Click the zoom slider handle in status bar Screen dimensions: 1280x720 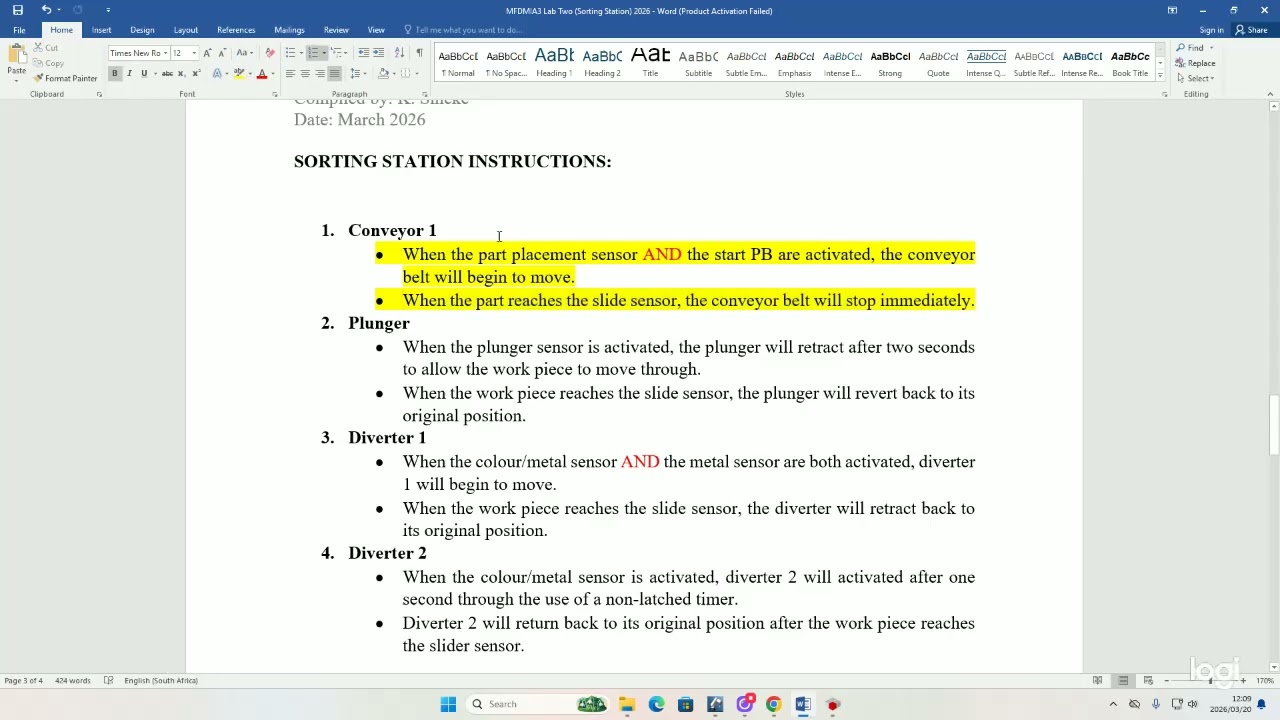tap(1210, 681)
